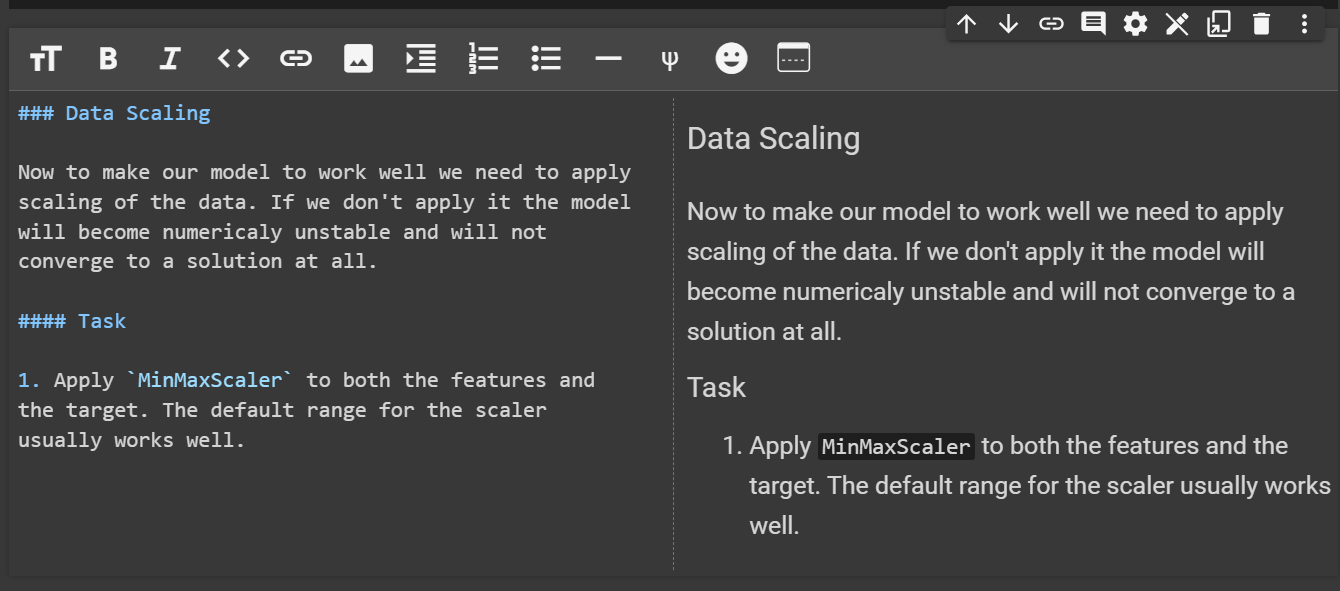This screenshot has width=1340, height=591.
Task: Click `MinMaxScaler` in the markdown source
Action: coord(210,380)
